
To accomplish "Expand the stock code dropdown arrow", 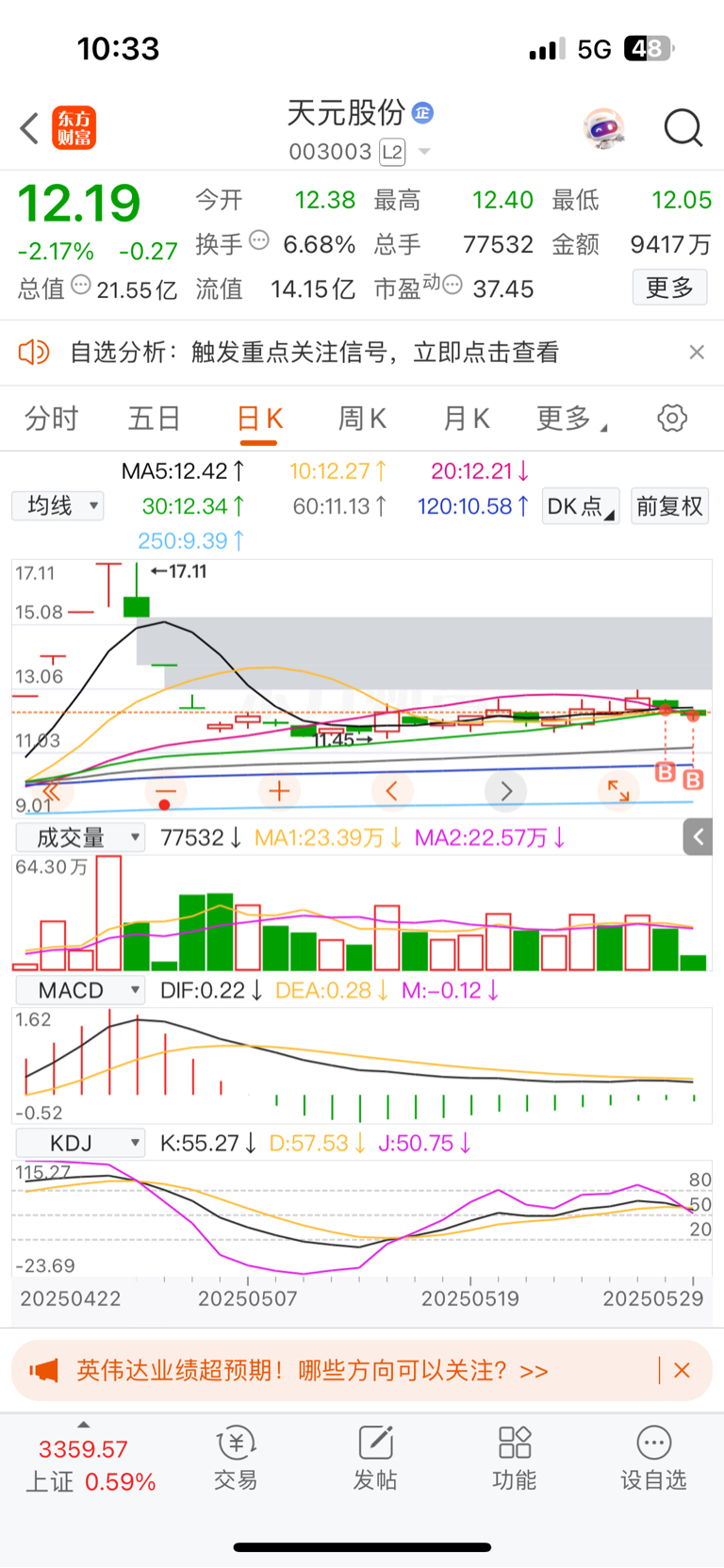I will (x=424, y=152).
